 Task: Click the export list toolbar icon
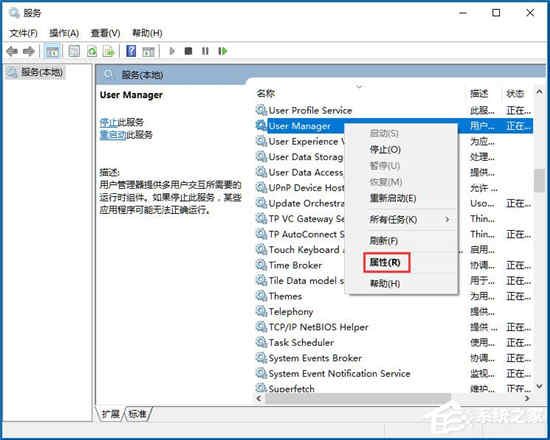pyautogui.click(x=109, y=52)
